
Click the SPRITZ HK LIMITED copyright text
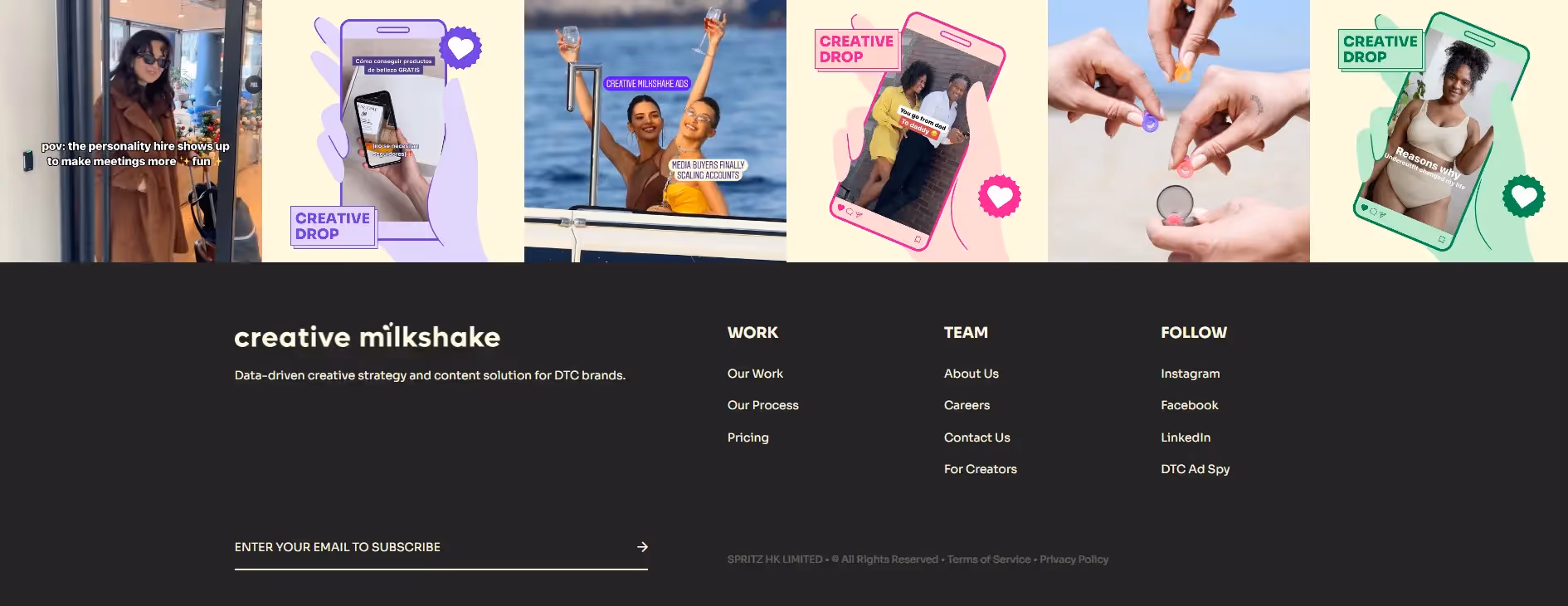coord(775,560)
